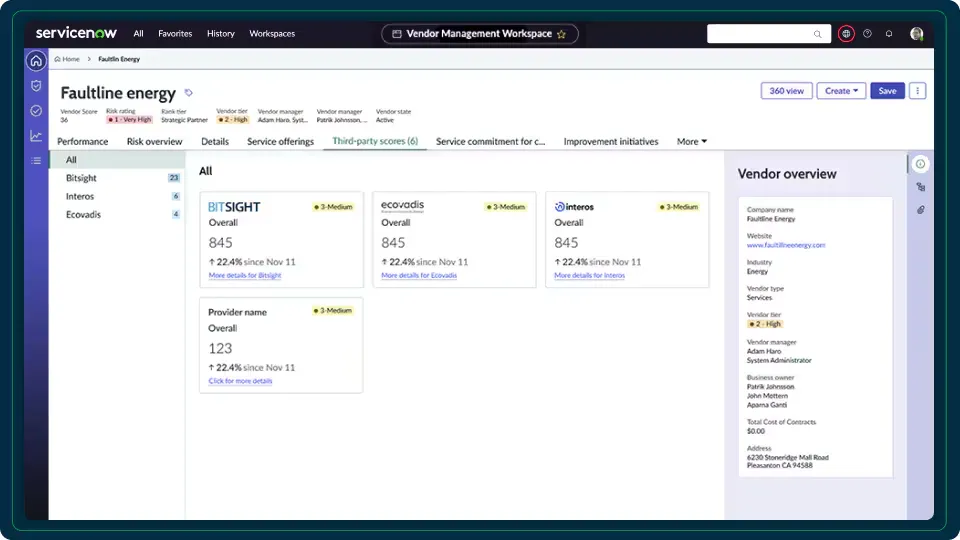Open the analytics chart sidebar icon
Viewport: 960px width, 540px height.
point(36,136)
